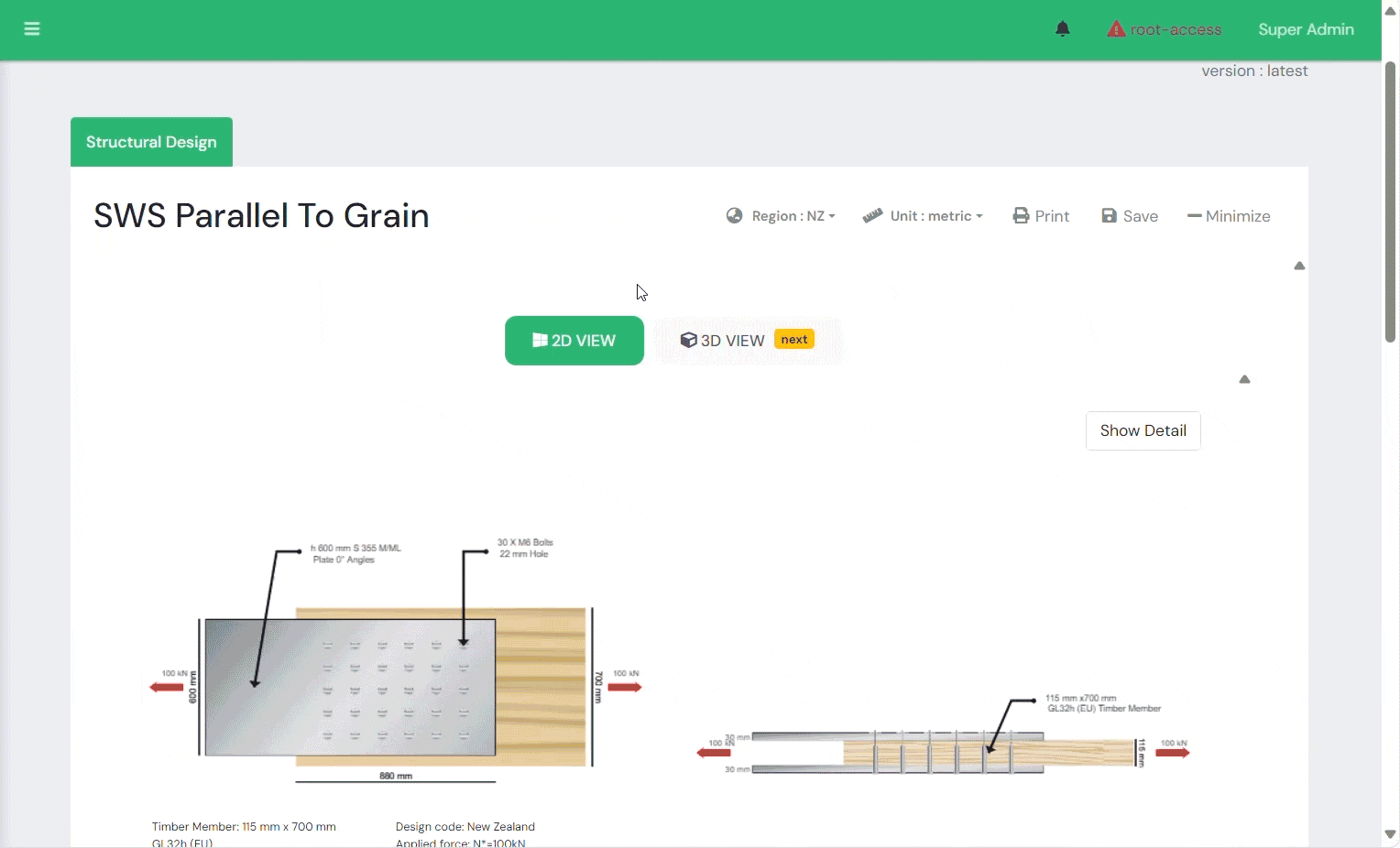The height and width of the screenshot is (848, 1400).
Task: Minimize the SWS design panel
Action: 1229,216
